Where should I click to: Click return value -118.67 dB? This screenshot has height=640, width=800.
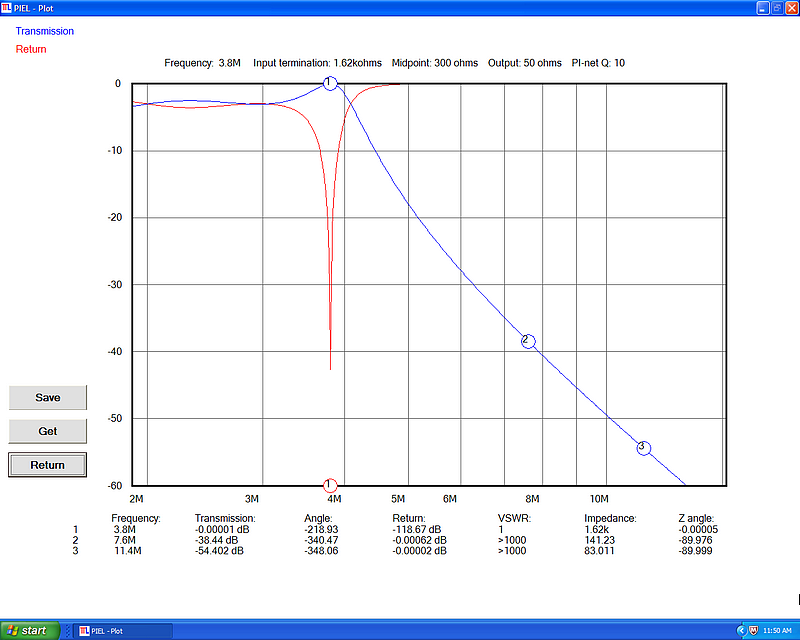pos(417,529)
